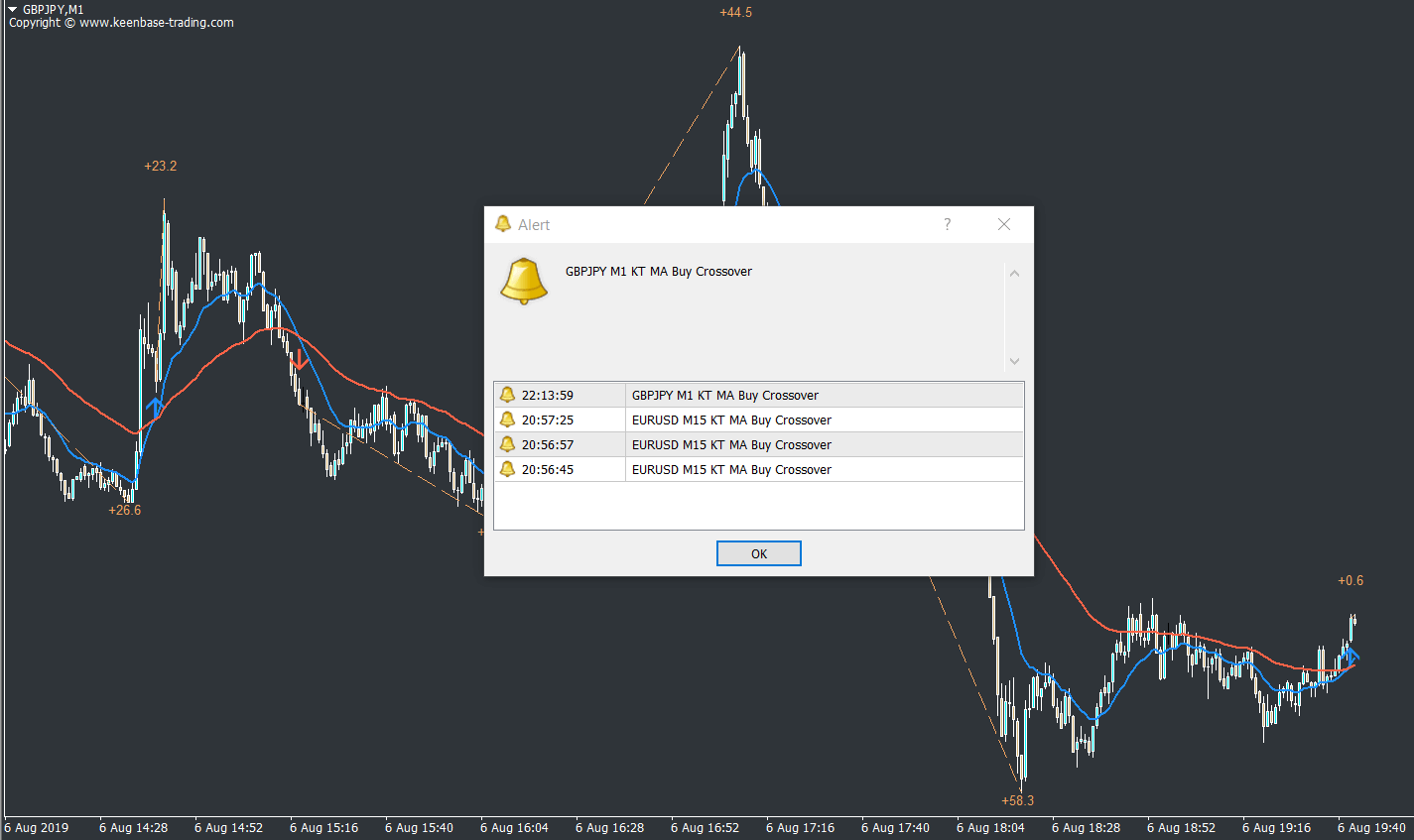This screenshot has height=840, width=1414.
Task: Click the +58.3 profit label on chart
Action: 1017,800
